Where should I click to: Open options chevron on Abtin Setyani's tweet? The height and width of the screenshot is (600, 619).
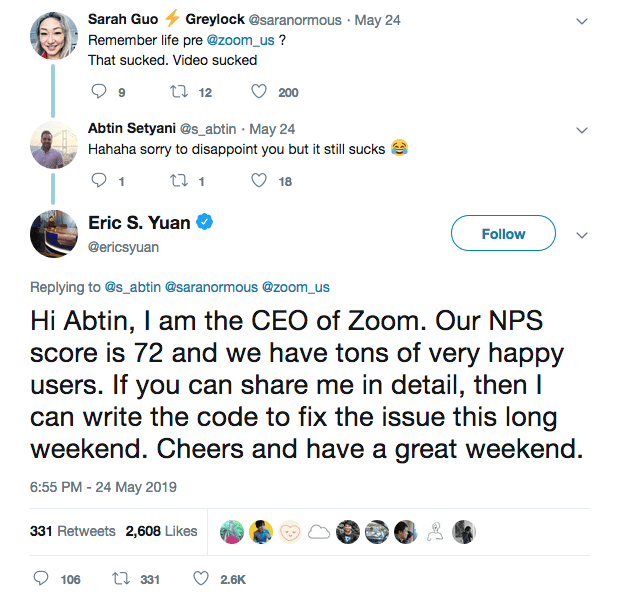tap(583, 130)
